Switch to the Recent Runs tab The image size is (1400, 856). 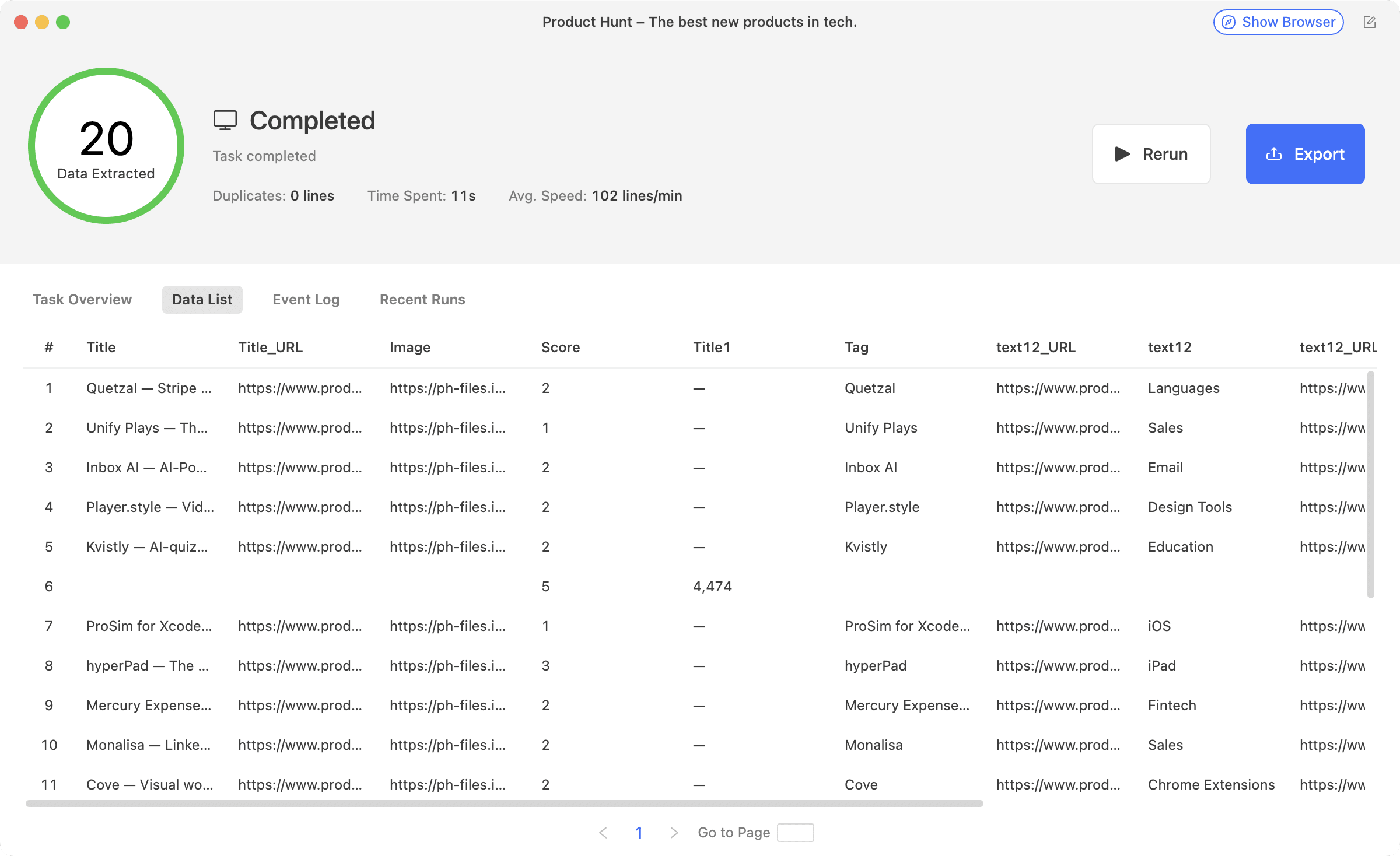click(421, 299)
